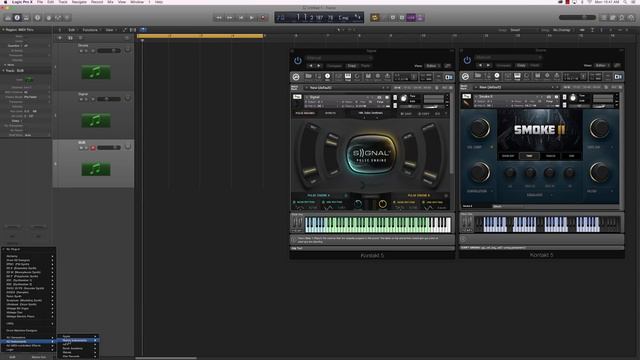Choose Drum Machine Designer from the instrument menu

click(x=29, y=330)
